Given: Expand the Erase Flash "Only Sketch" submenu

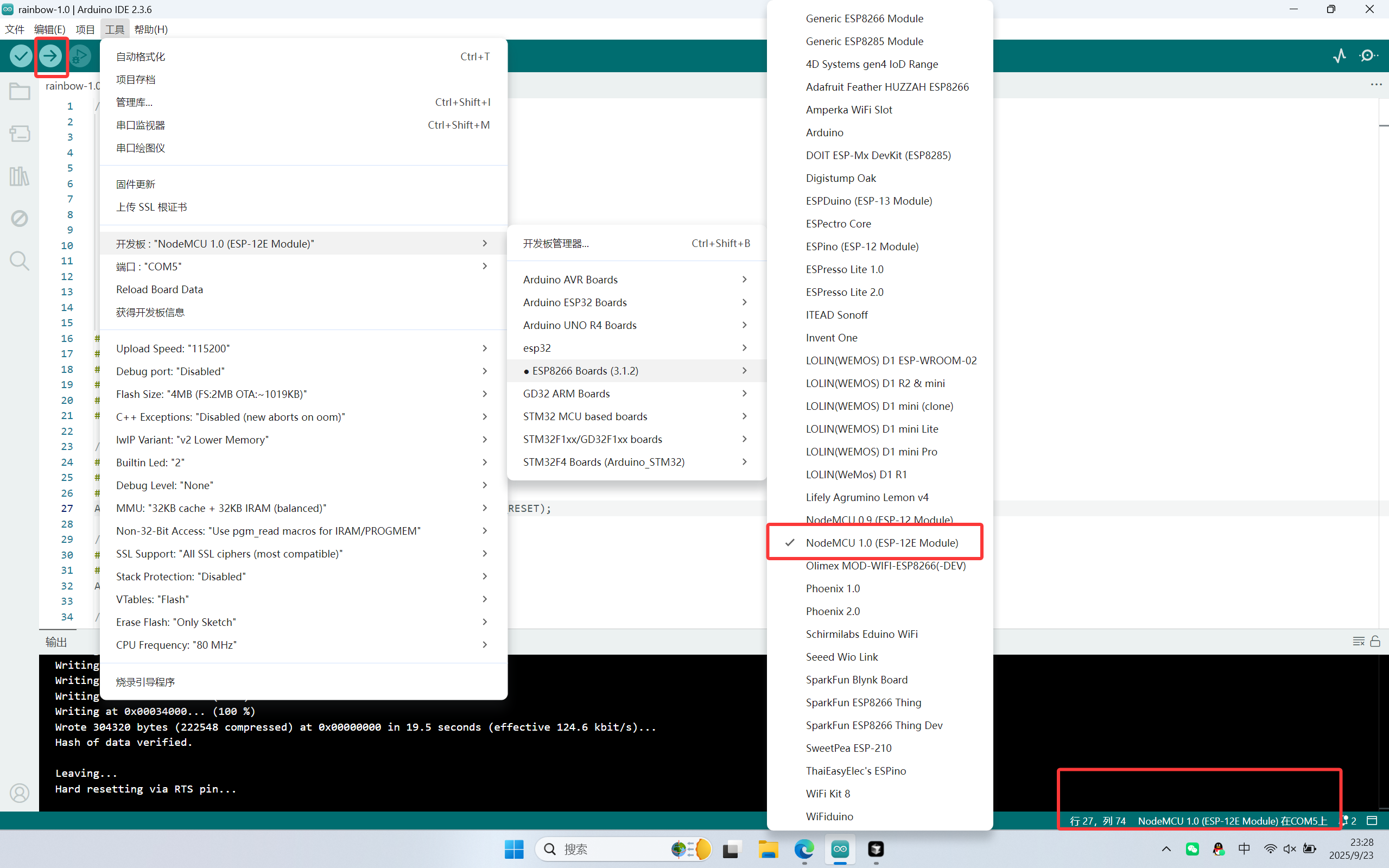Looking at the screenshot, I should tap(303, 622).
